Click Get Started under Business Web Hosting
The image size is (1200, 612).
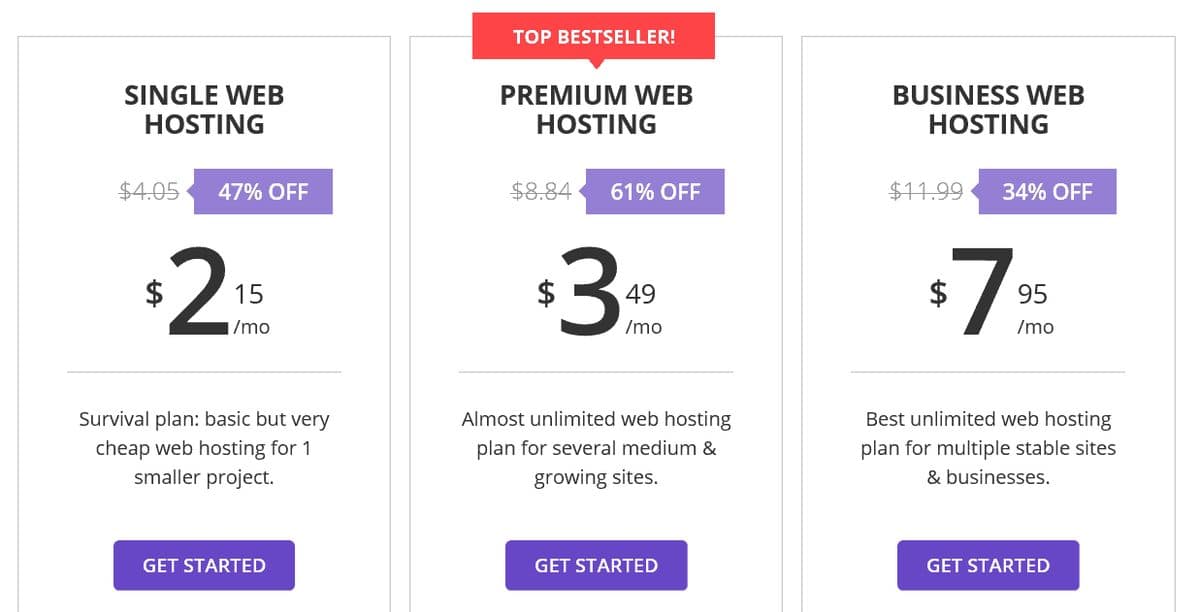(988, 565)
